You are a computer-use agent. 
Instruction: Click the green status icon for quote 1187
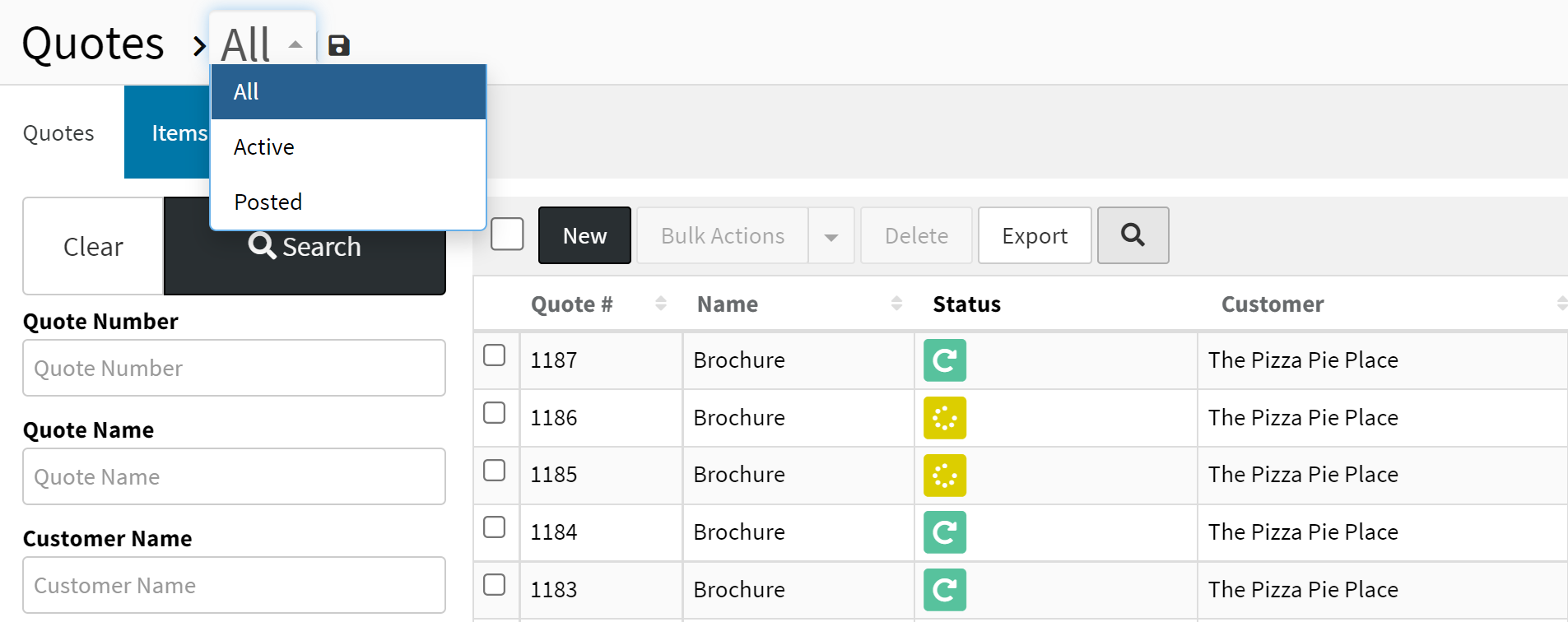[x=944, y=360]
